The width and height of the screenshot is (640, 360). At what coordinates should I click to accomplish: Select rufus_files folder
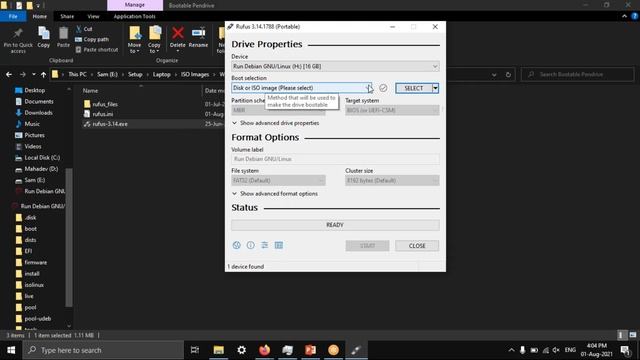(105, 104)
